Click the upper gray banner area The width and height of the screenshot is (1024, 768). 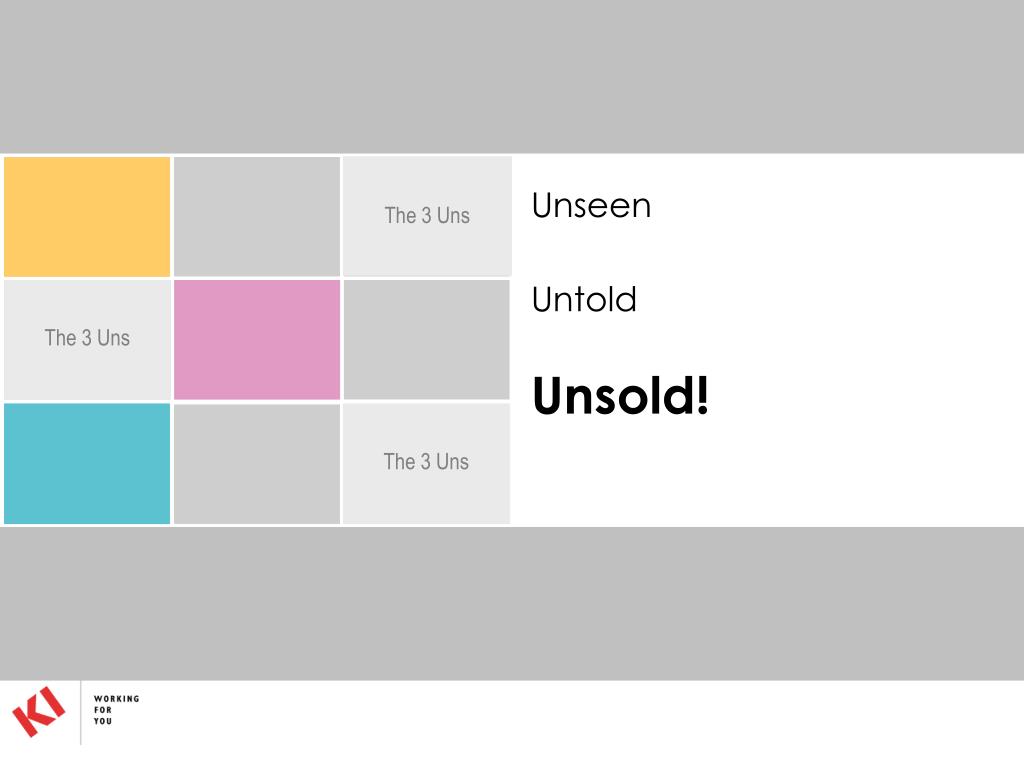(x=512, y=76)
